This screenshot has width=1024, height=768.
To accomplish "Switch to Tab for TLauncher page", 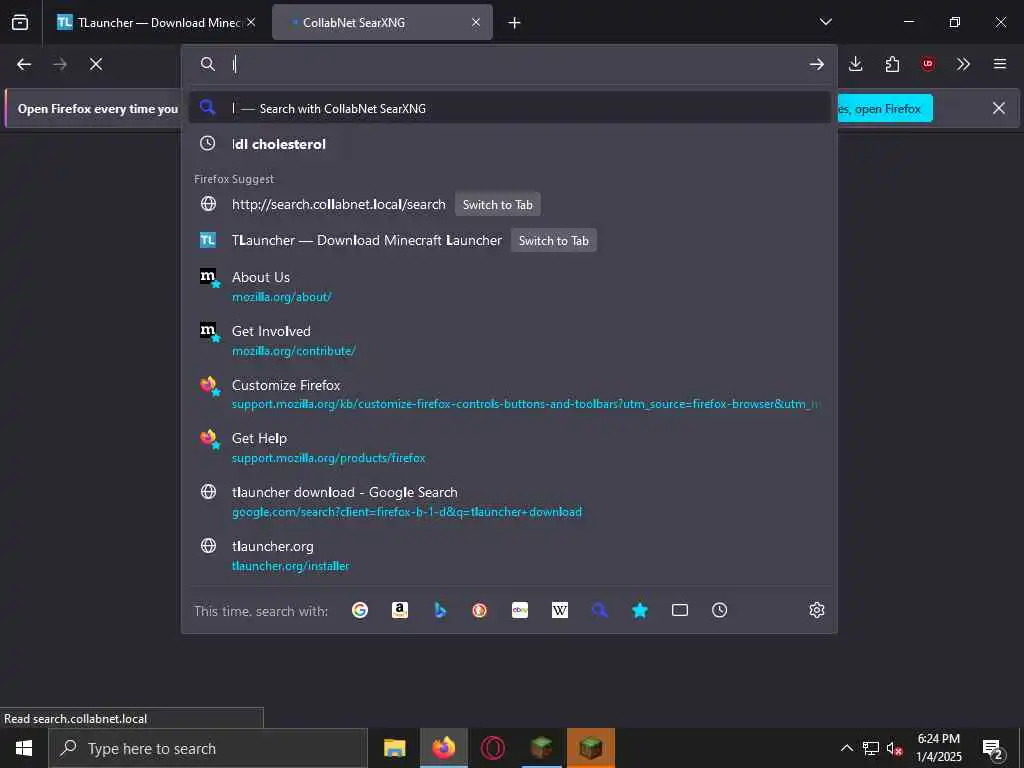I will (x=554, y=240).
